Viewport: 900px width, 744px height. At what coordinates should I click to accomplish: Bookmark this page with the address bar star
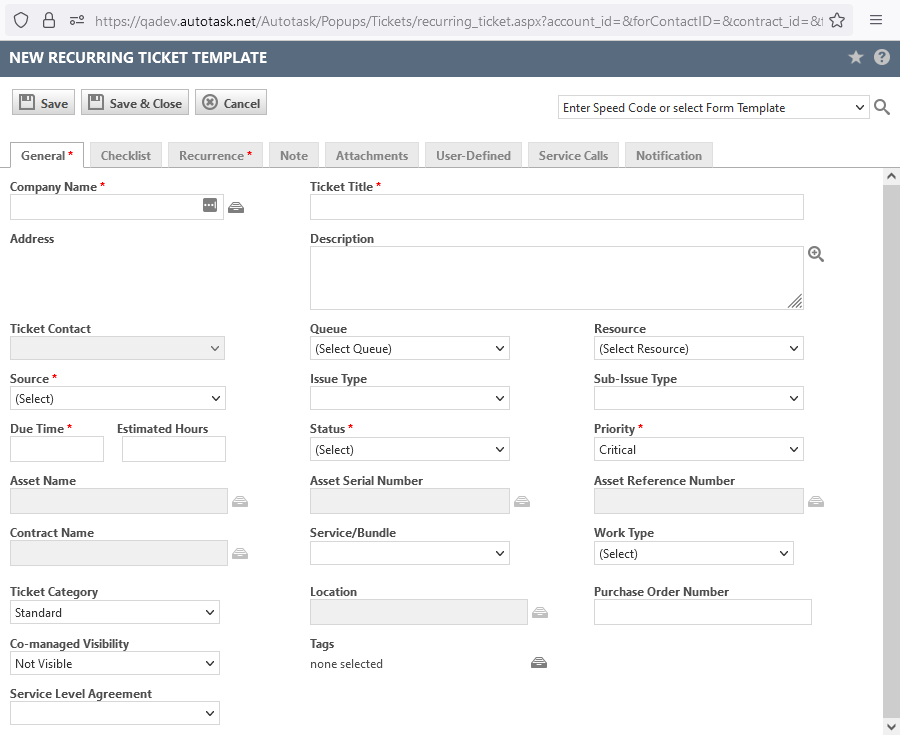pyautogui.click(x=837, y=21)
